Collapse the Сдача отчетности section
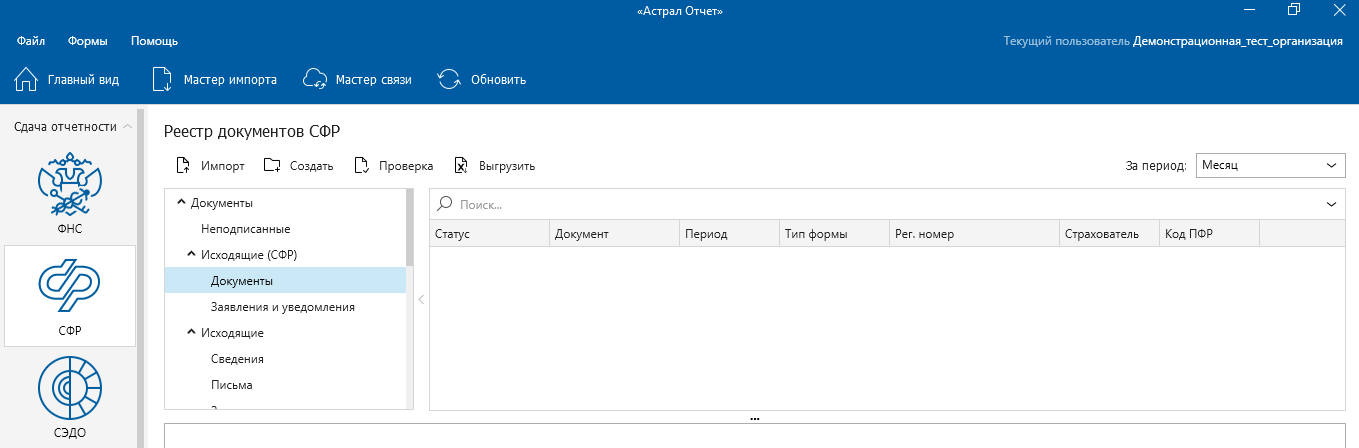The image size is (1359, 448). click(x=127, y=127)
